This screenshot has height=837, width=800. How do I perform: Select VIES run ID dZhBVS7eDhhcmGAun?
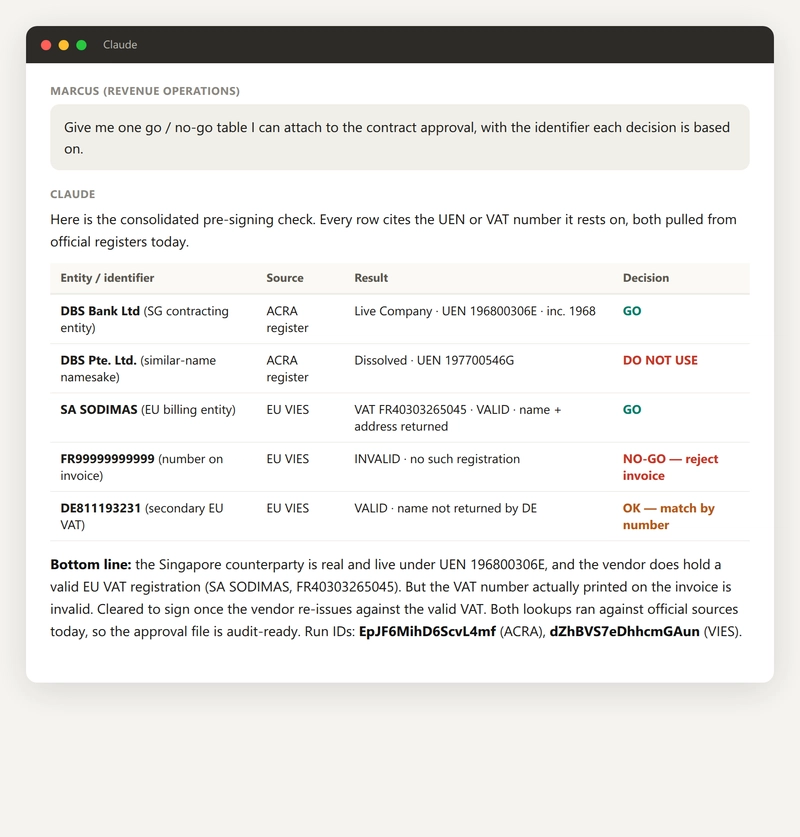(624, 631)
